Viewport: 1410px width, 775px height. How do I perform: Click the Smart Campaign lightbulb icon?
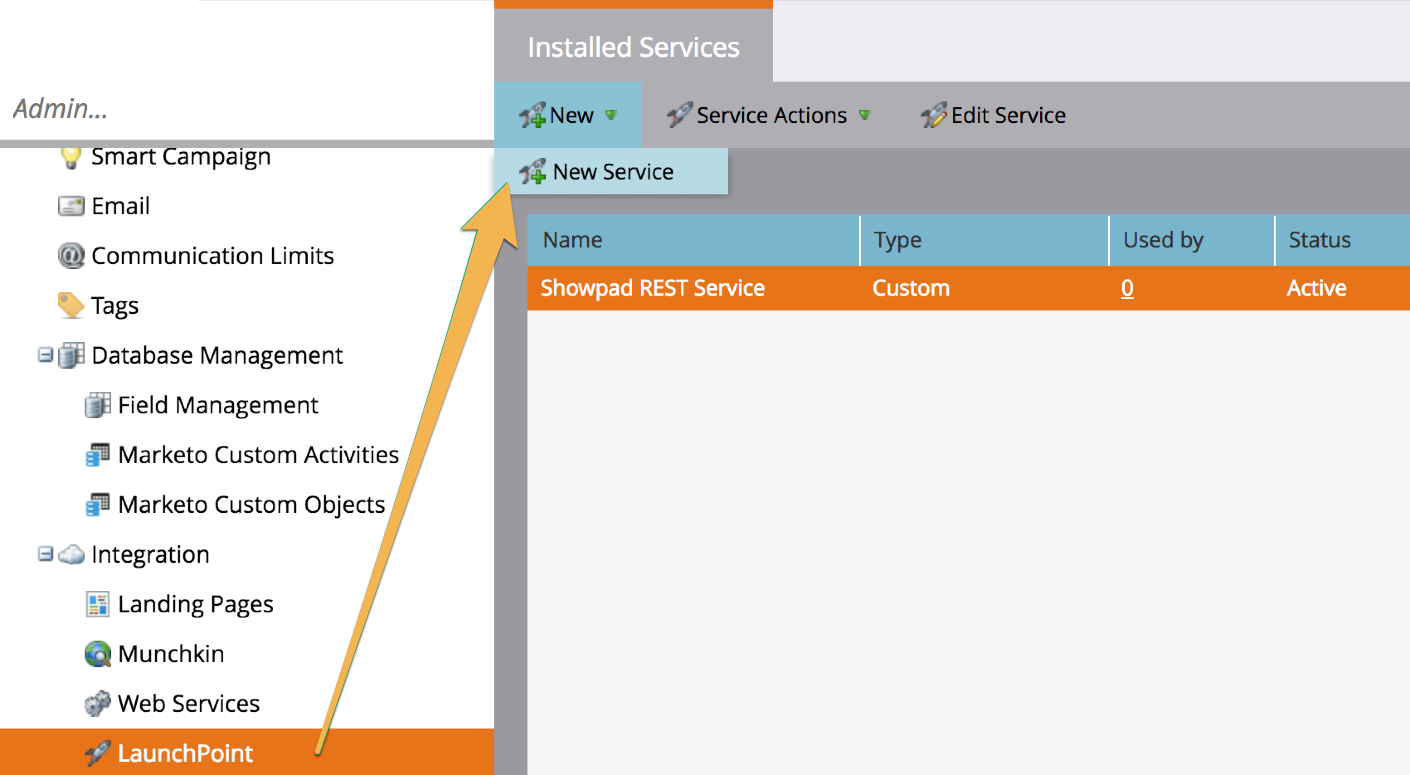coord(69,155)
